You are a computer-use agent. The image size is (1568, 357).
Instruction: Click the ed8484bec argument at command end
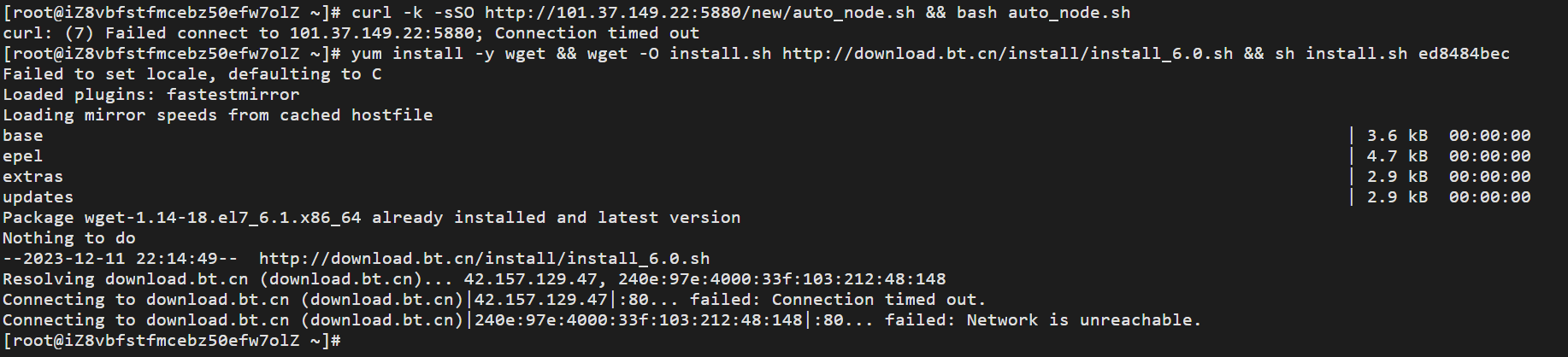tap(1464, 54)
